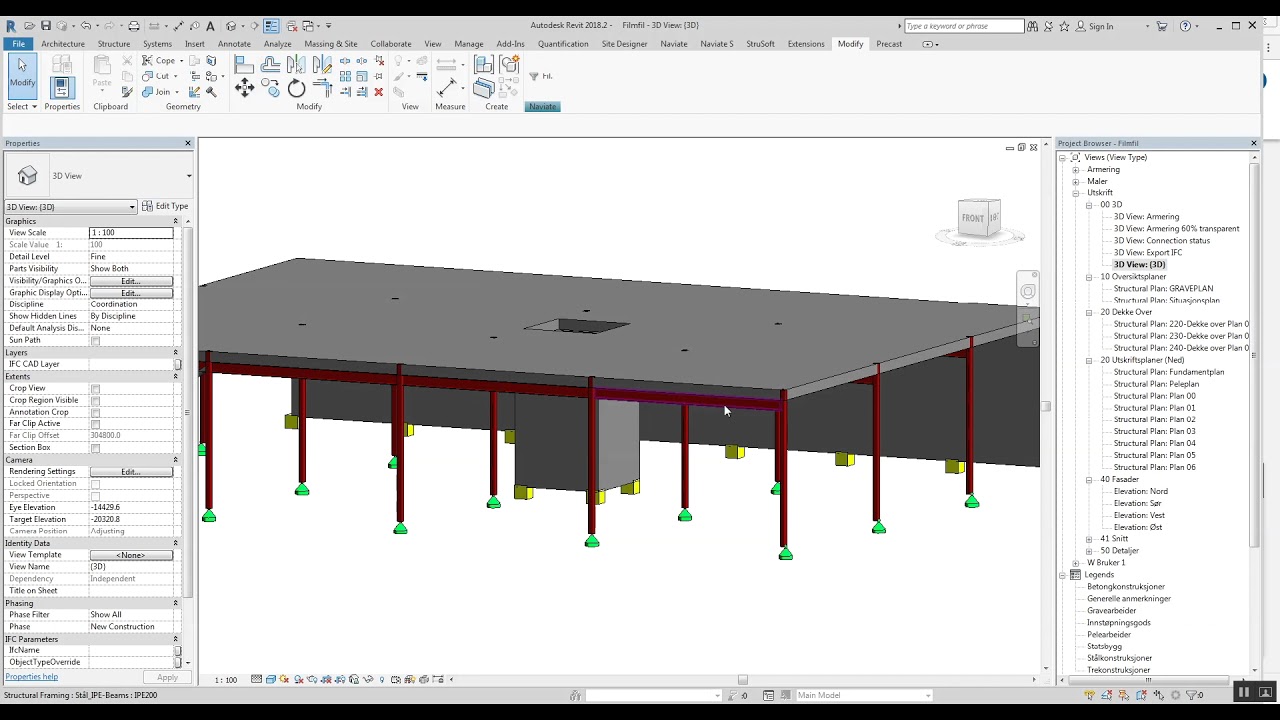This screenshot has height=720, width=1280.
Task: Open the 3D View: {3D} instance dropdown
Action: [70, 207]
